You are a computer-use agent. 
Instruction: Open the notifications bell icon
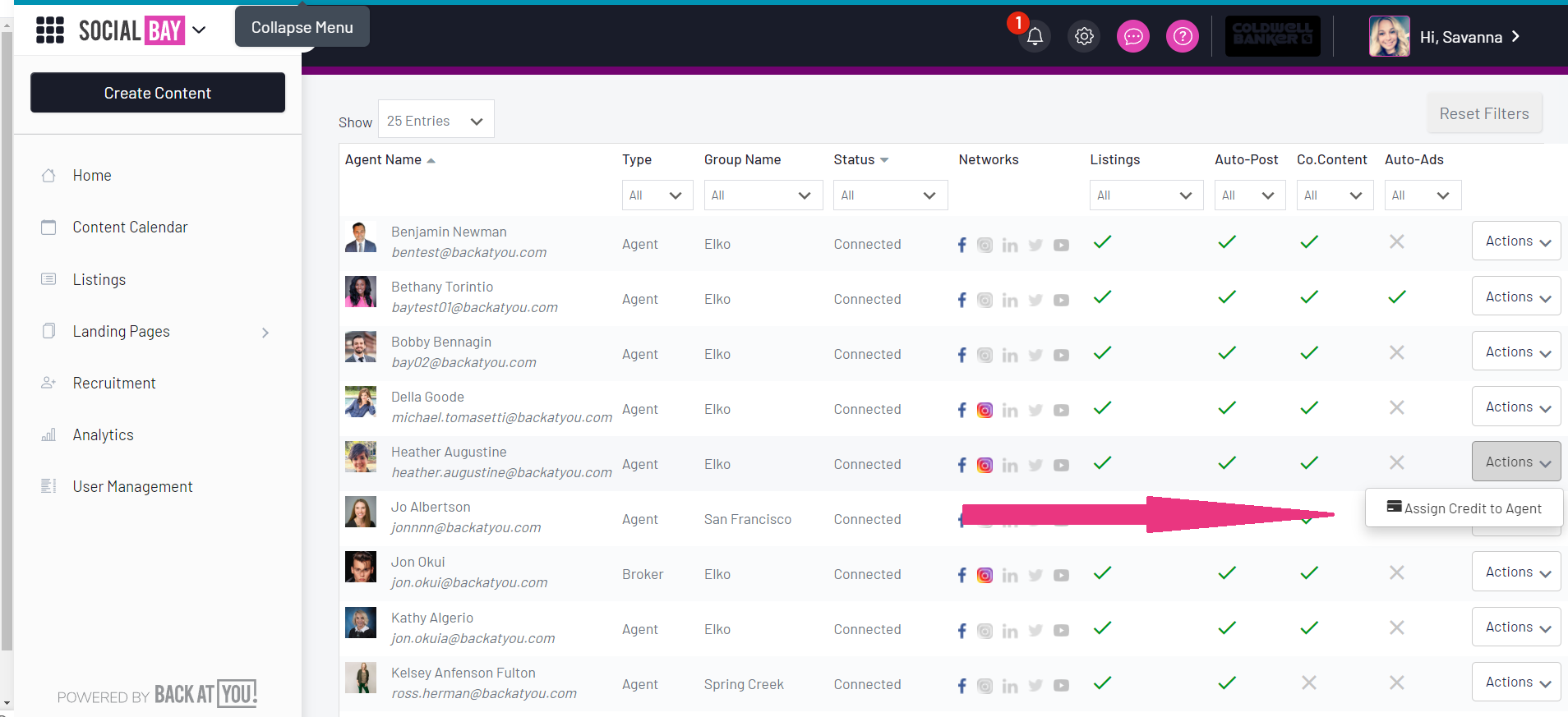tap(1035, 37)
